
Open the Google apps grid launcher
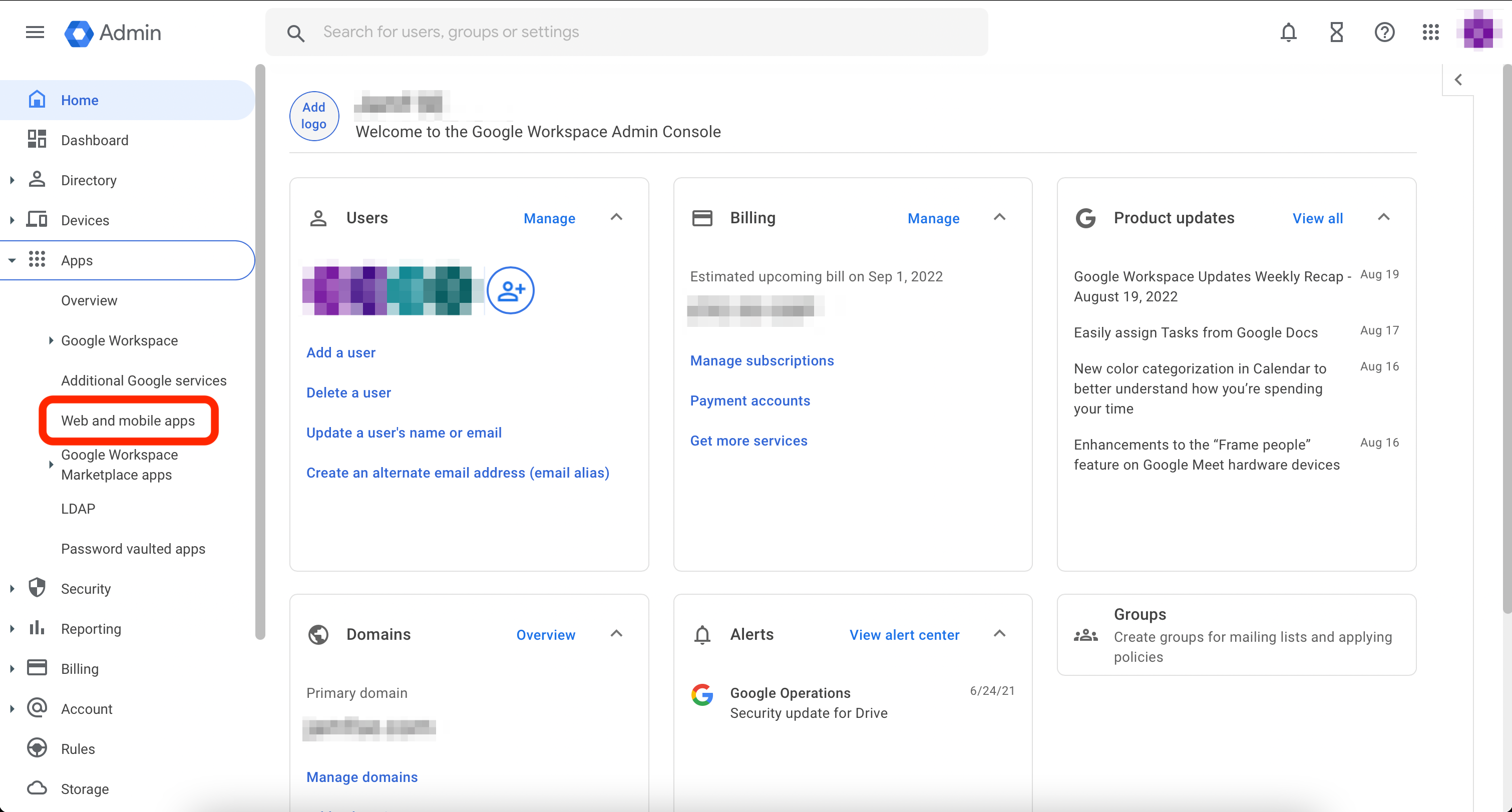coord(1430,32)
